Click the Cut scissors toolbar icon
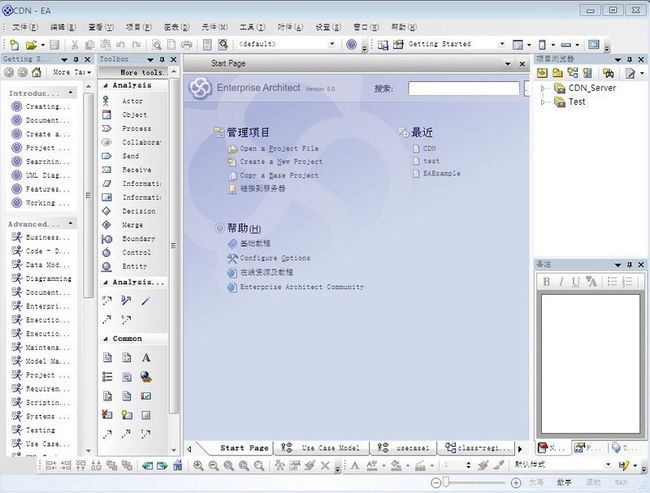 pyautogui.click(x=75, y=44)
